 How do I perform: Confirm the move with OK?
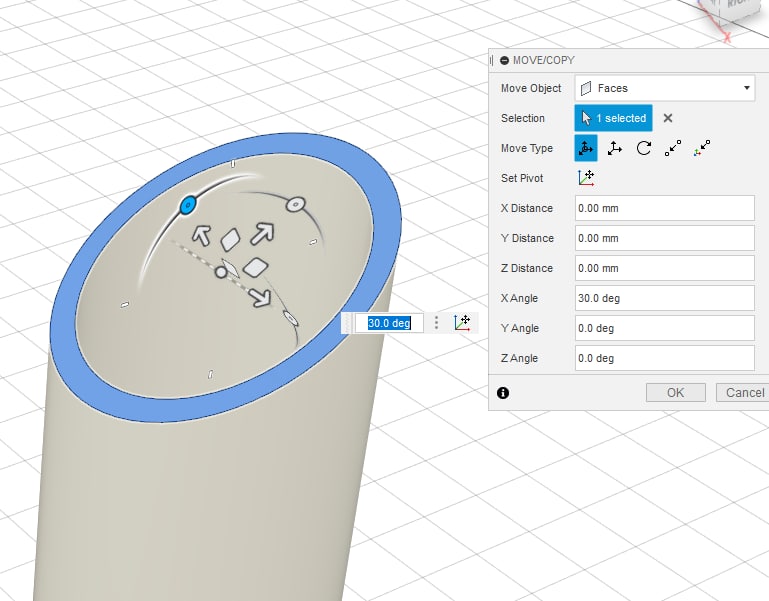[675, 392]
